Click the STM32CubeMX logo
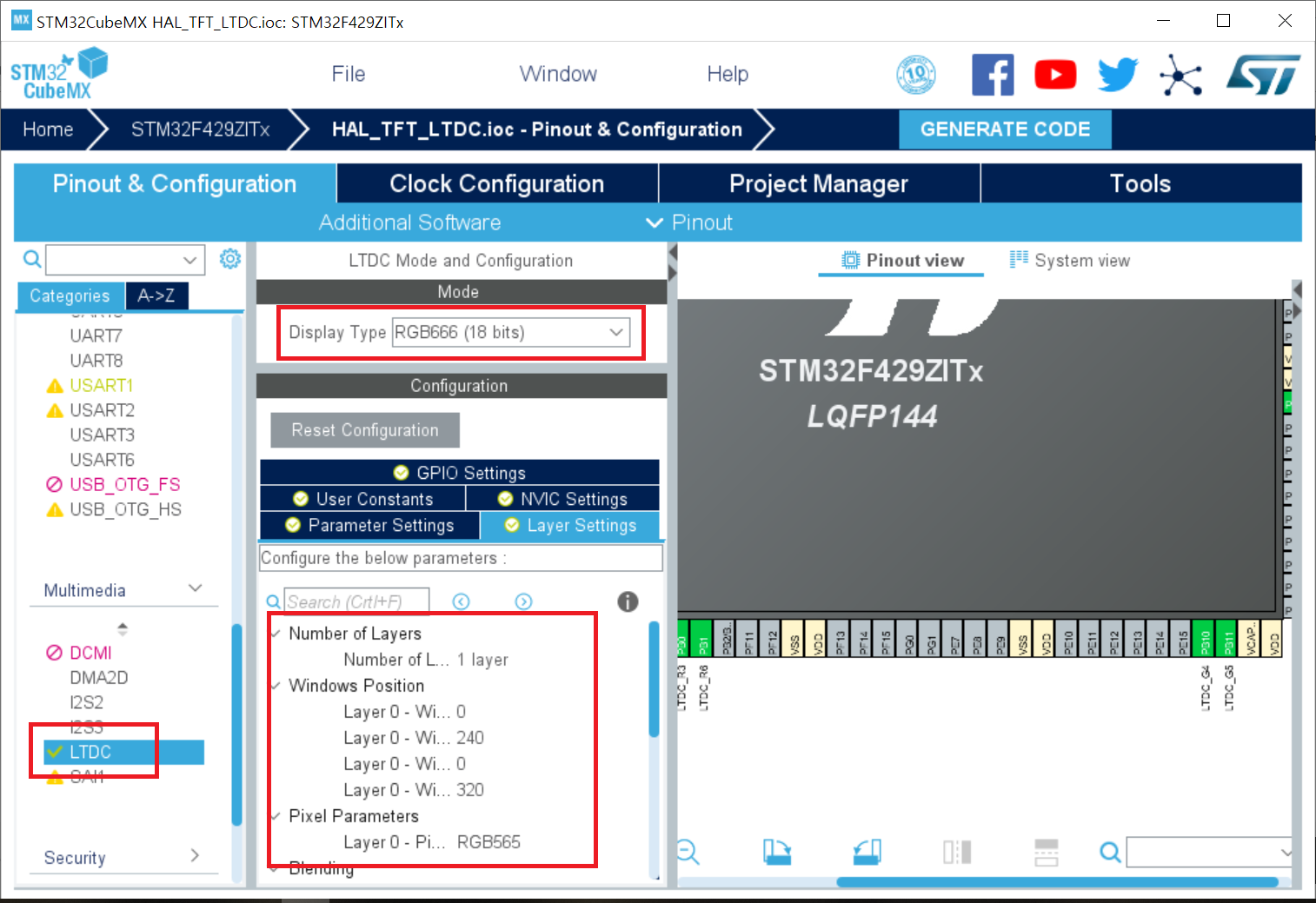This screenshot has height=903, width=1316. pyautogui.click(x=58, y=74)
